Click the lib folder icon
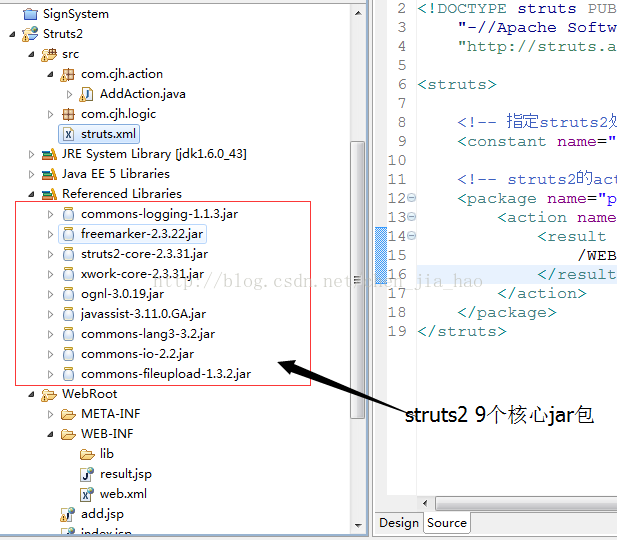 87,455
